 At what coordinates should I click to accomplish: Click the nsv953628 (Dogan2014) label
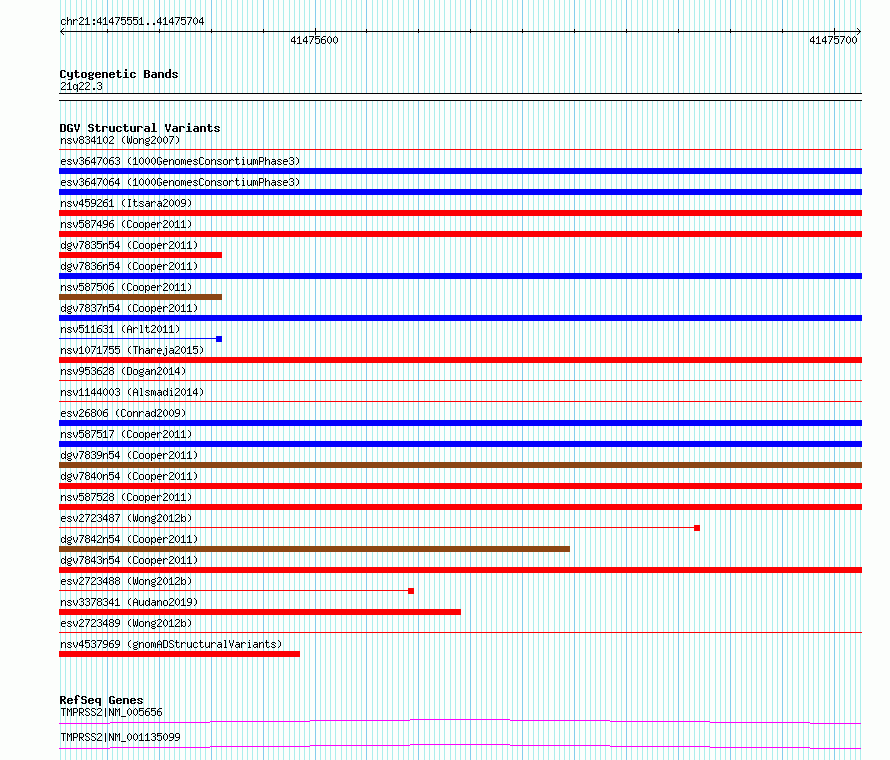pyautogui.click(x=123, y=371)
